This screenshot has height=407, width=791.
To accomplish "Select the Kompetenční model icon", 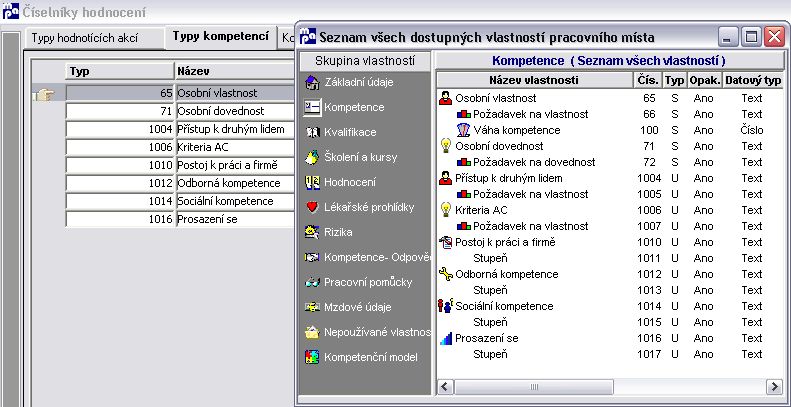I will pos(312,357).
